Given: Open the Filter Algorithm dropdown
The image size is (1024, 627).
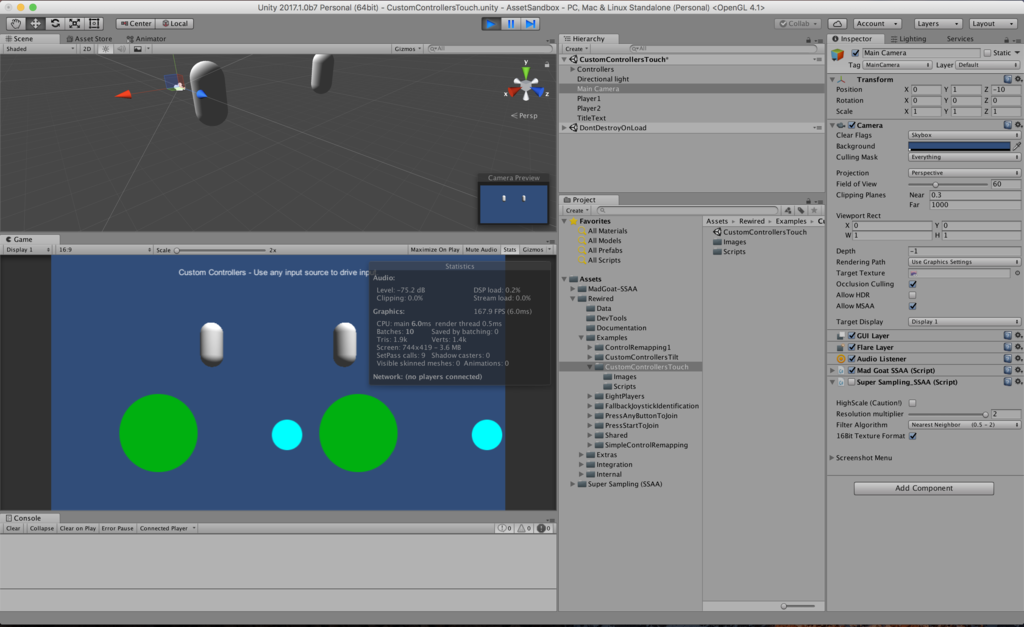Looking at the screenshot, I should point(964,425).
